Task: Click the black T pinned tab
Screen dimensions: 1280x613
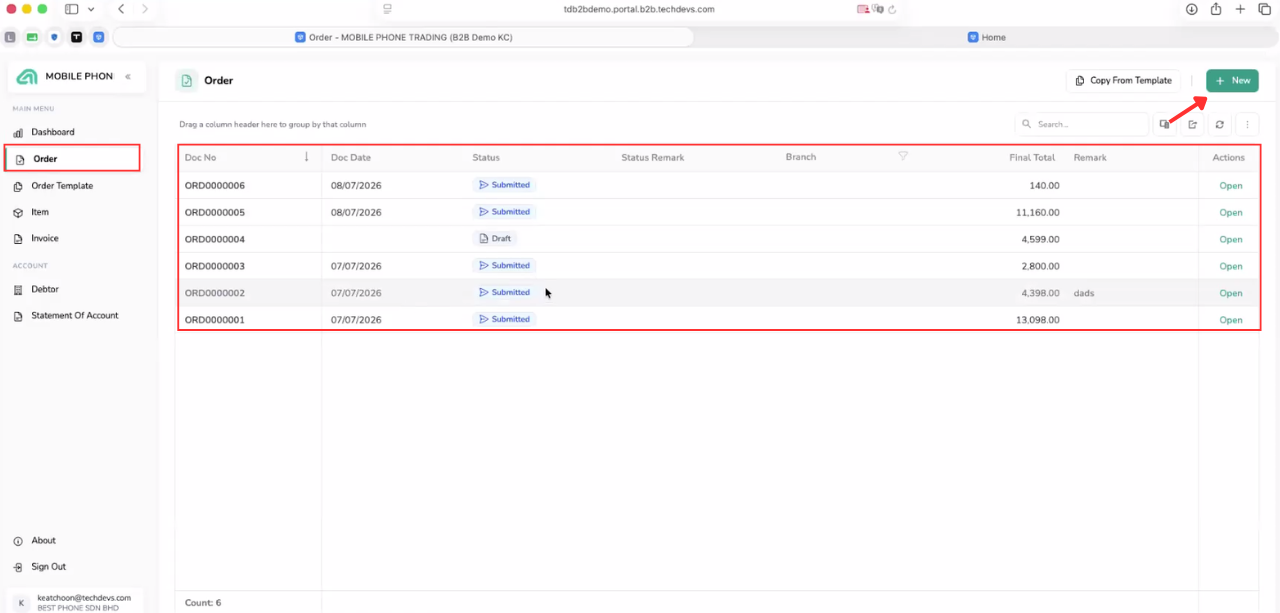Action: (x=76, y=37)
